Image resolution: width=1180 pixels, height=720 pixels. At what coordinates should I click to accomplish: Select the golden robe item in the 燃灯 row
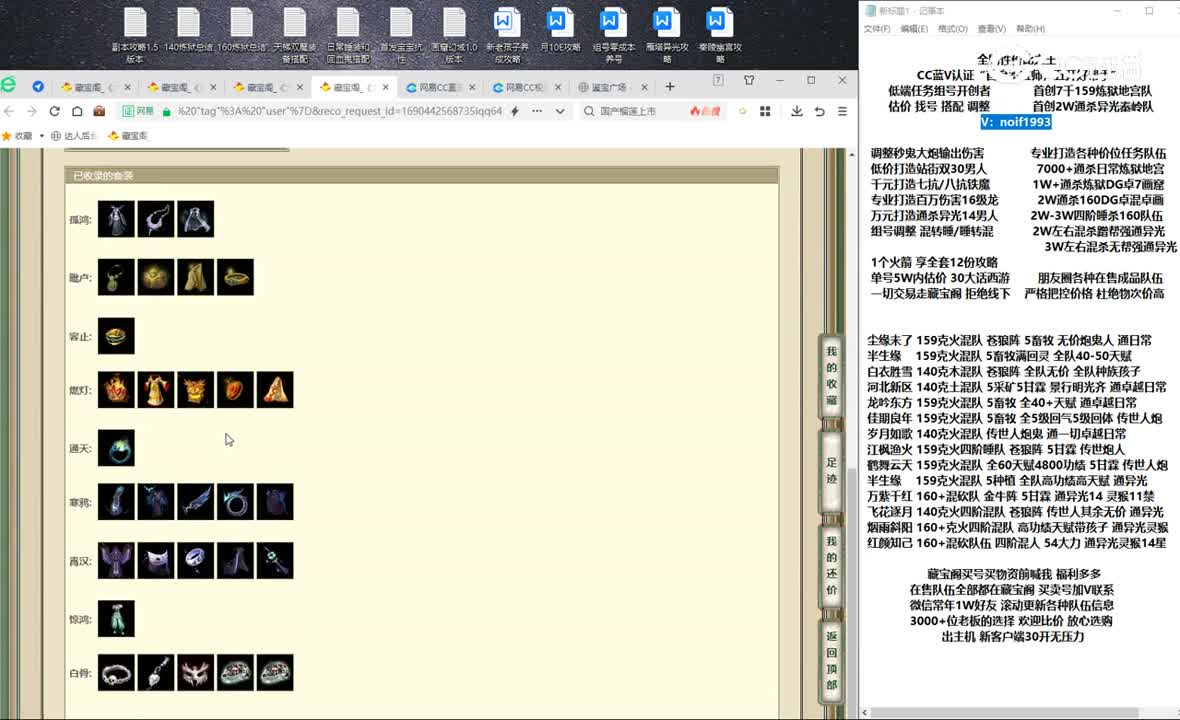click(x=156, y=390)
